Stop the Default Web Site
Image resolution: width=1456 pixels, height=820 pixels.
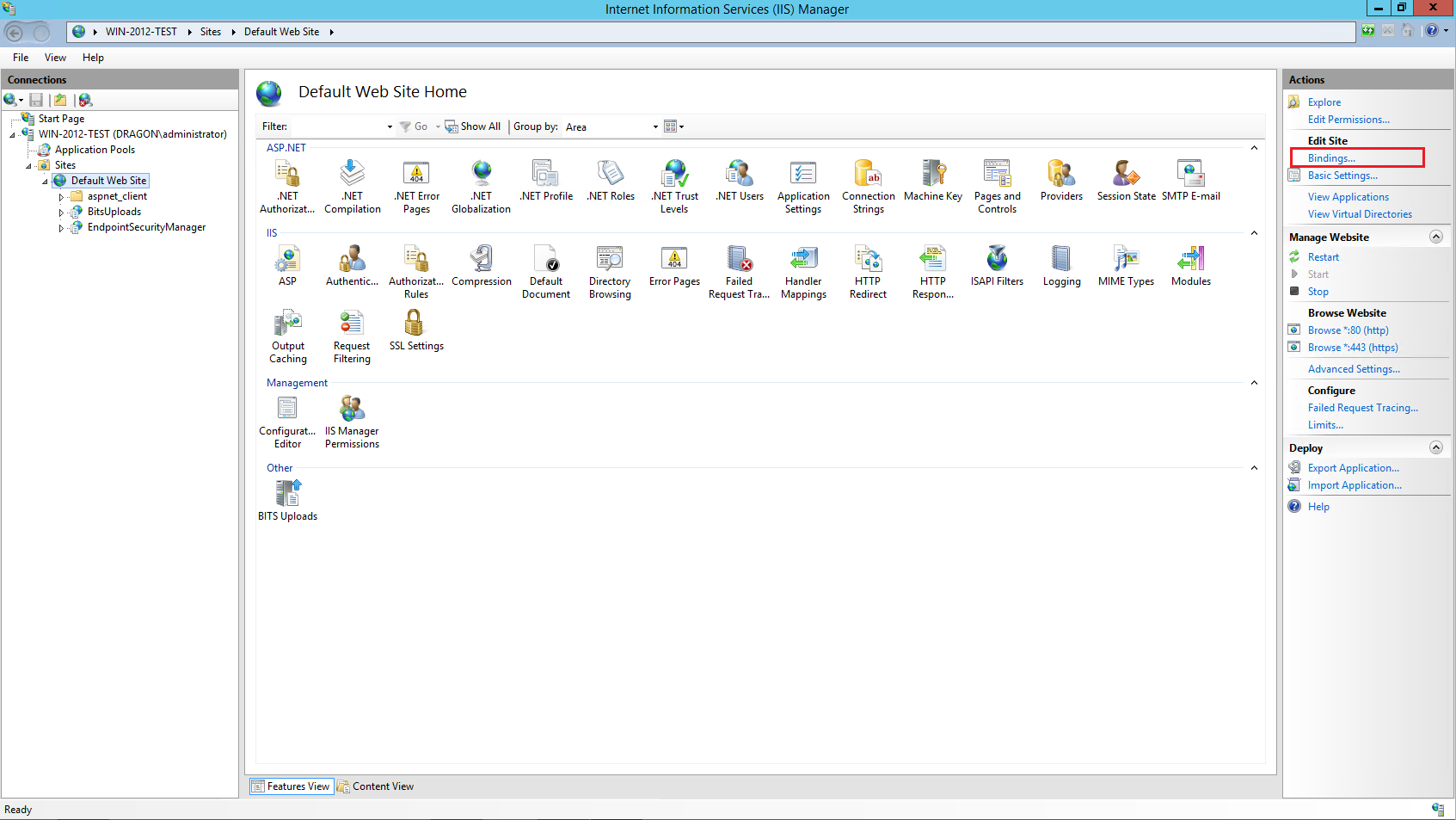tap(1316, 291)
